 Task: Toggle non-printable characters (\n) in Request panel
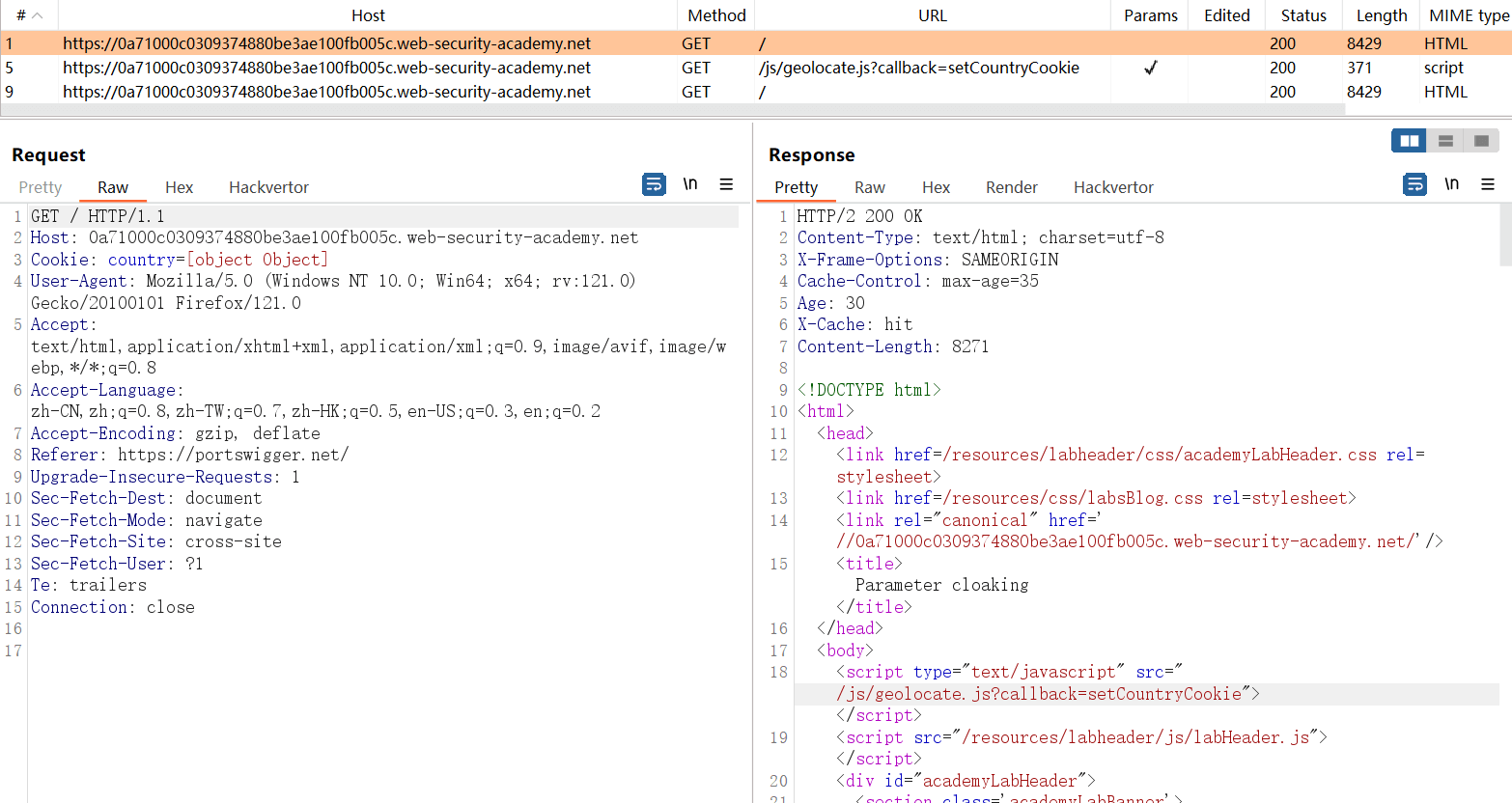690,184
